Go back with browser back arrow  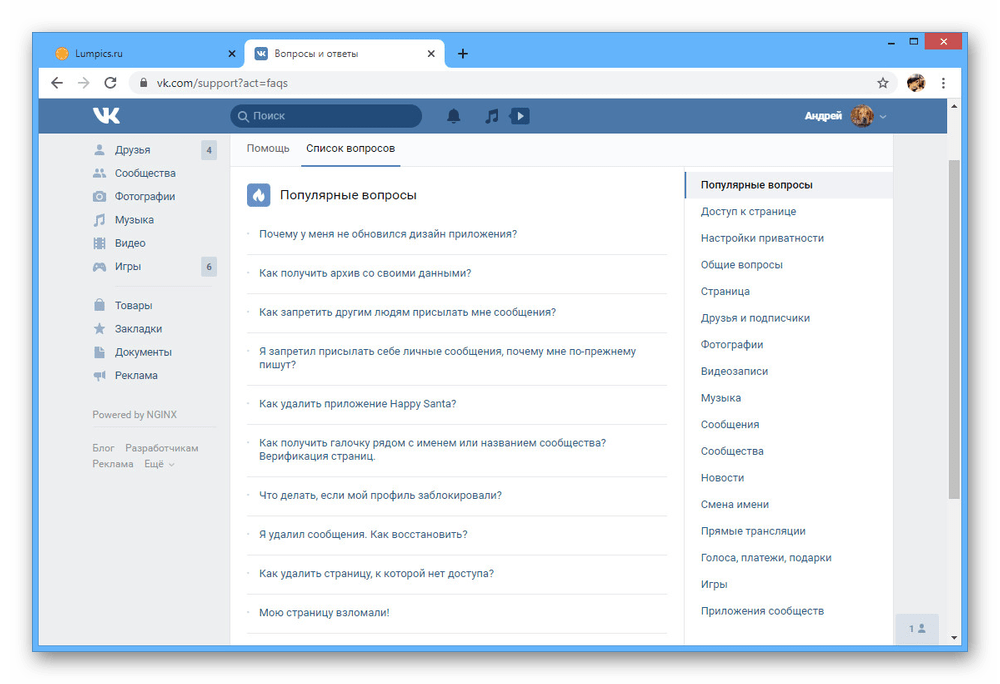(57, 83)
